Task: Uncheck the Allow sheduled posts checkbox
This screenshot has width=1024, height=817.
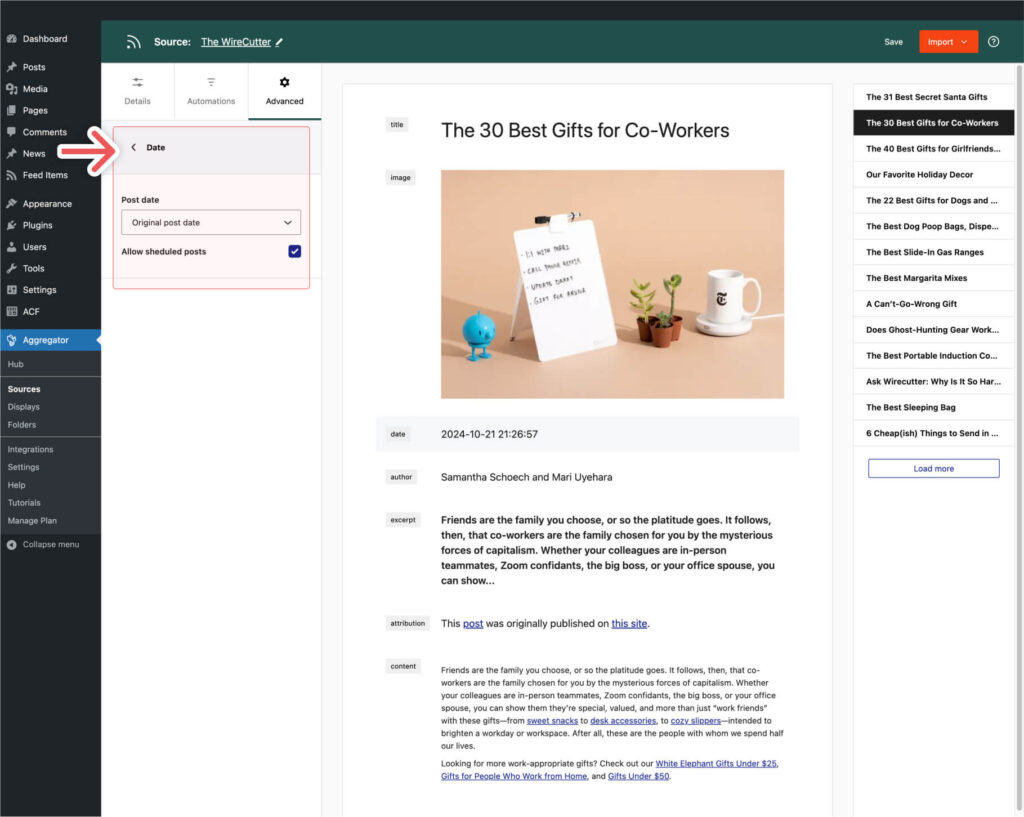Action: click(x=295, y=251)
